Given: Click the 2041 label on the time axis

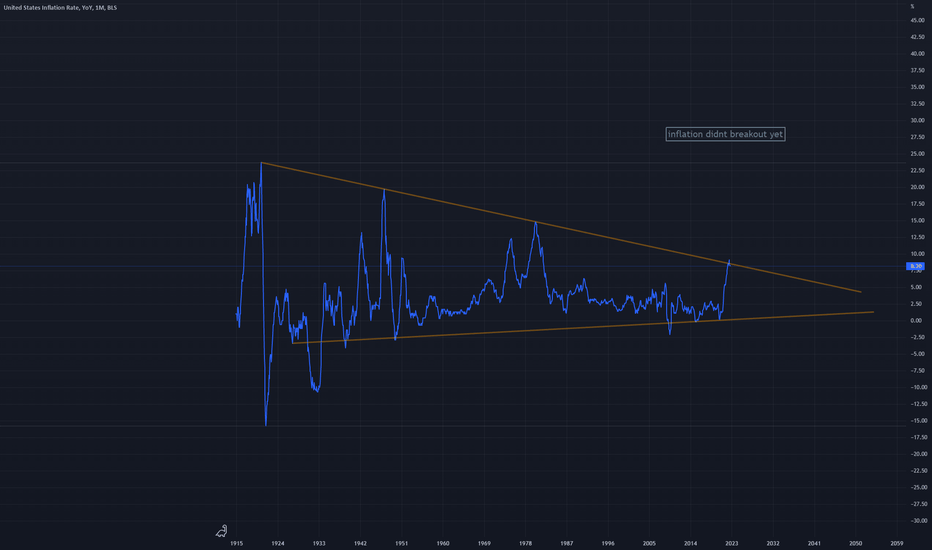Looking at the screenshot, I should coord(814,543).
